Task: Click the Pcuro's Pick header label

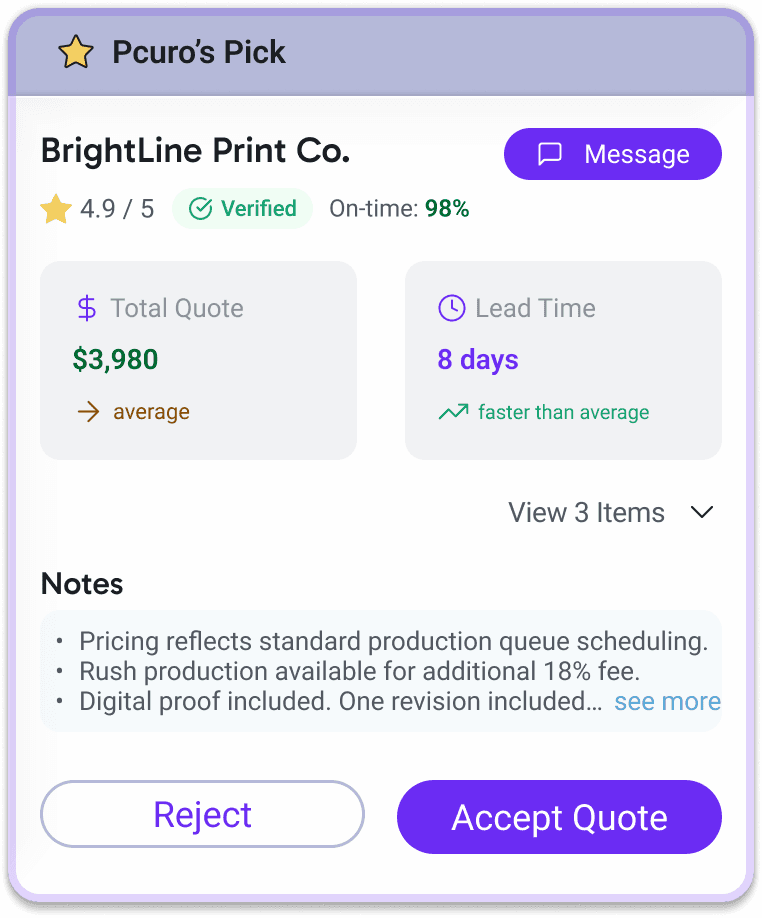Action: (198, 52)
